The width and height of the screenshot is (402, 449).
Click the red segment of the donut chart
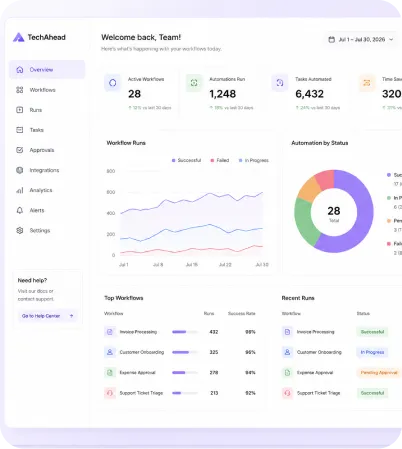coord(325,179)
